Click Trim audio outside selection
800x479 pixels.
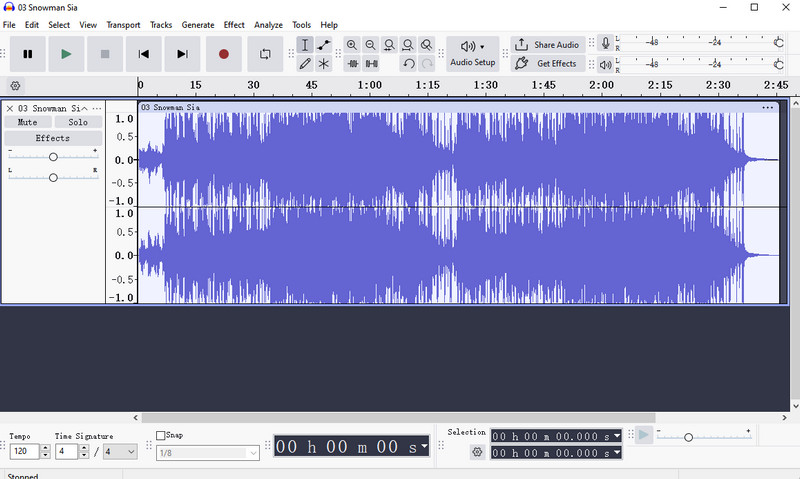click(x=353, y=64)
